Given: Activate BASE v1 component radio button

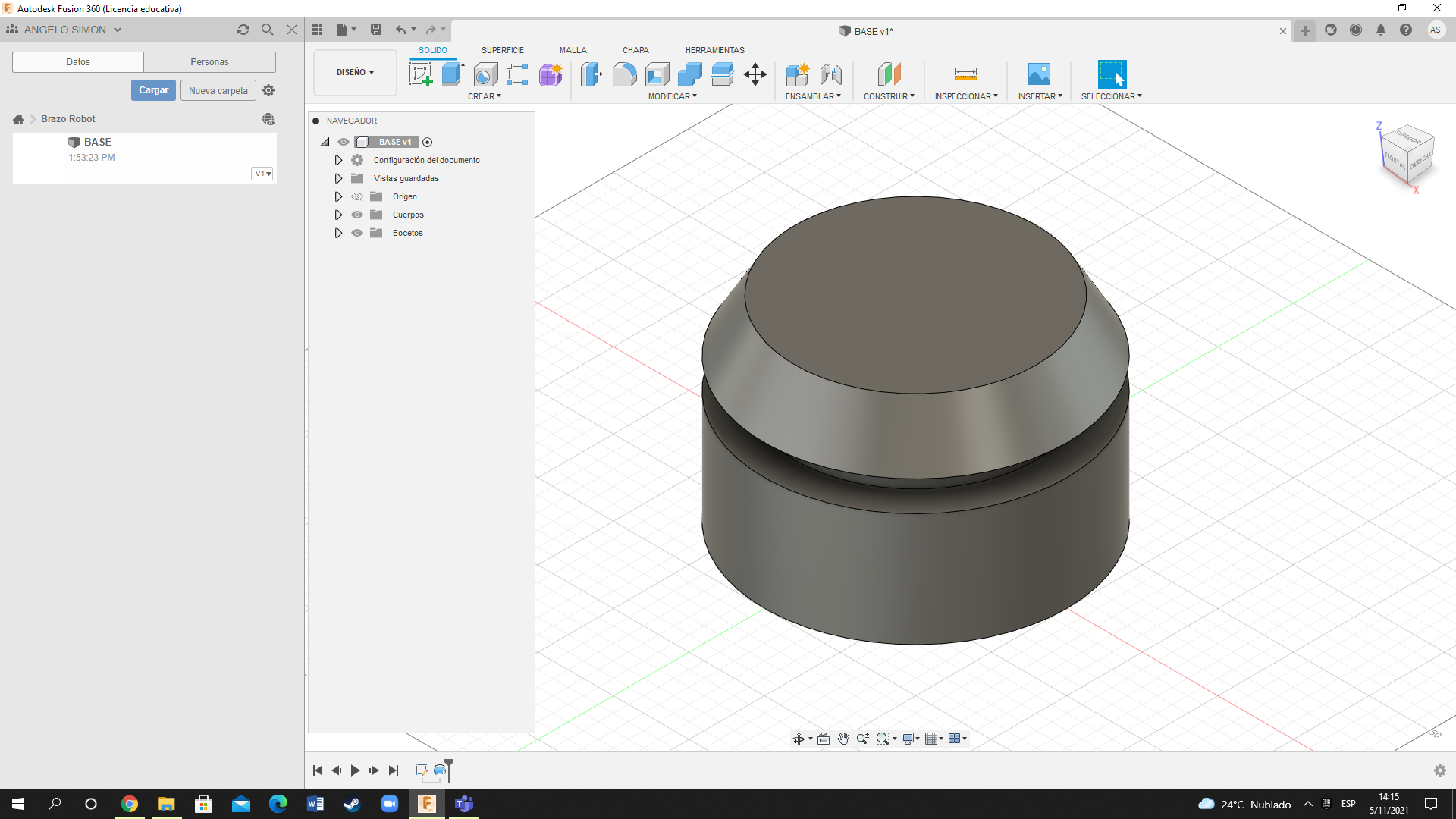Looking at the screenshot, I should click(428, 142).
